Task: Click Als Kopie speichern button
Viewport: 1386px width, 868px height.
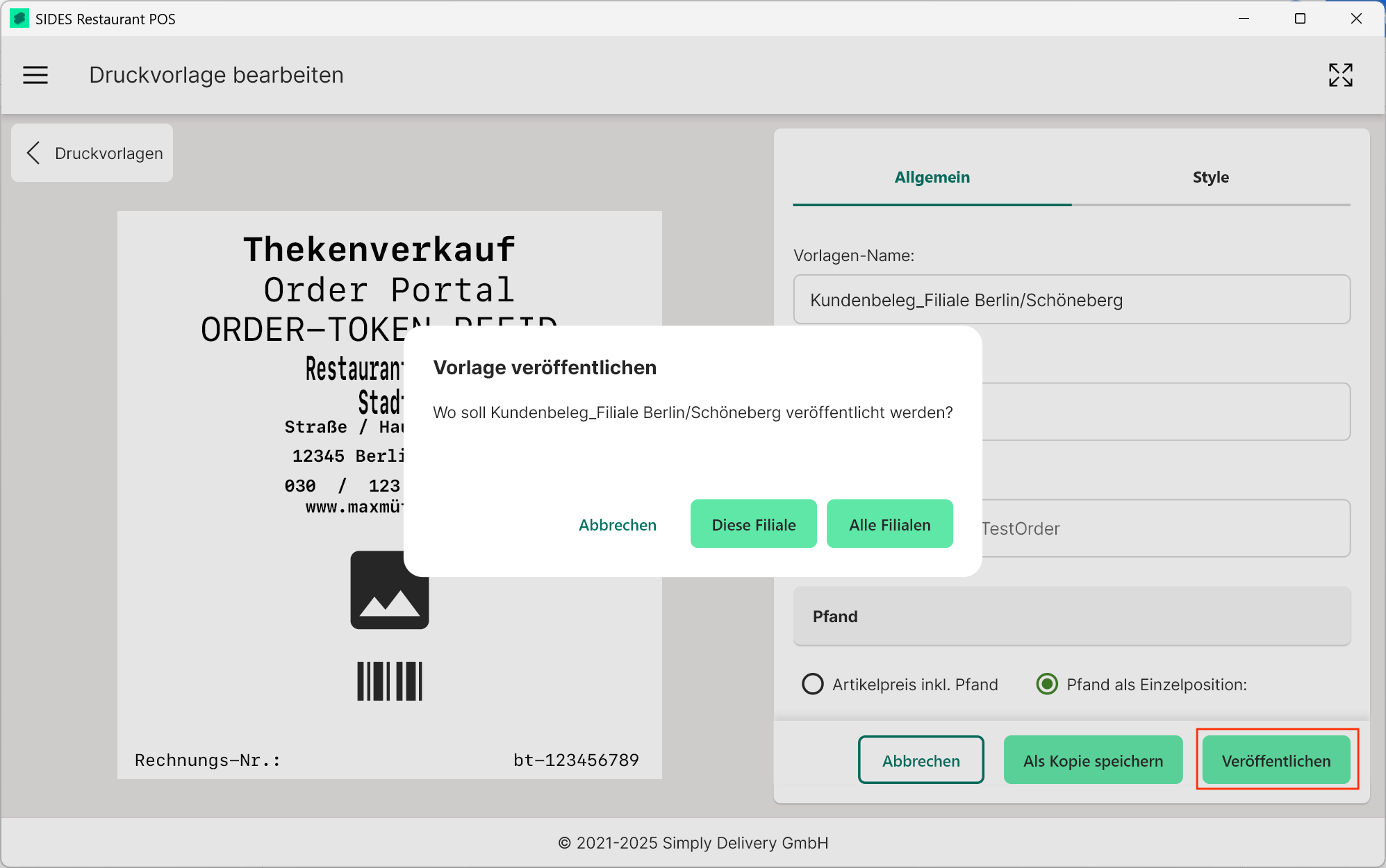Action: [1092, 760]
